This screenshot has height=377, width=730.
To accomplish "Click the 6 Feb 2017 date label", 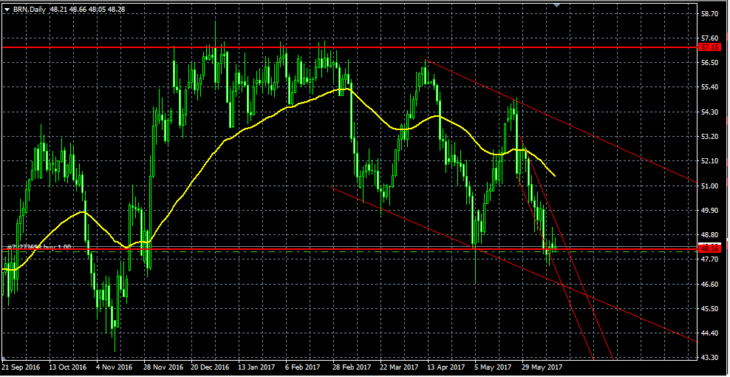I will pyautogui.click(x=303, y=367).
